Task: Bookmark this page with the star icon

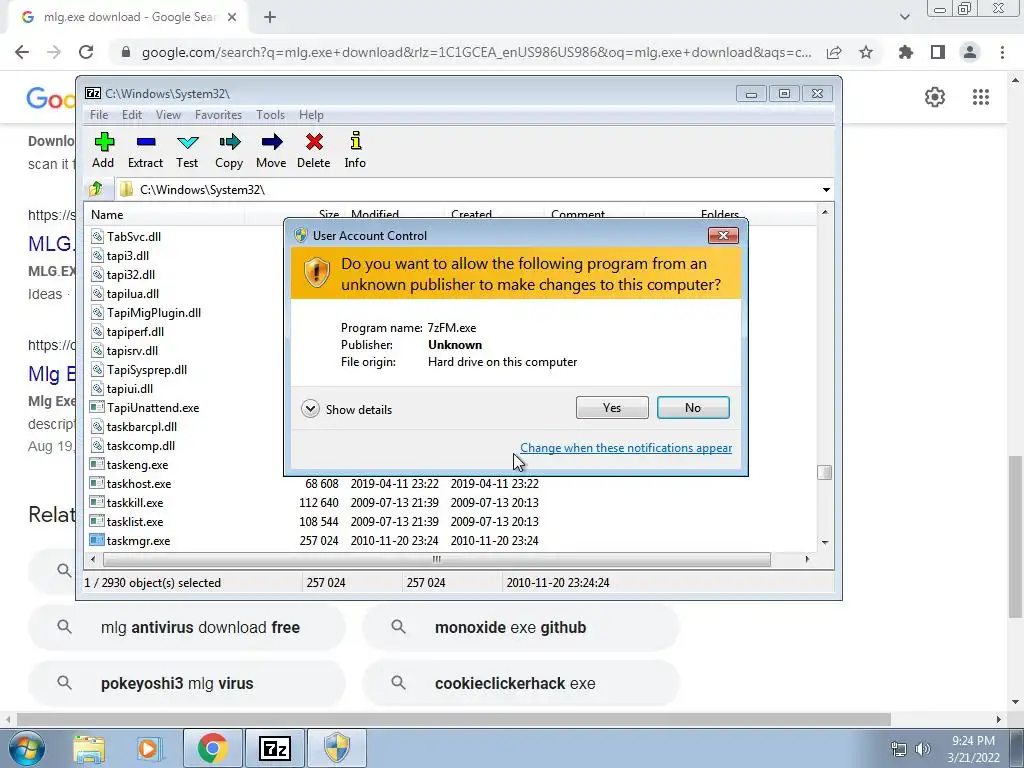Action: click(x=866, y=52)
